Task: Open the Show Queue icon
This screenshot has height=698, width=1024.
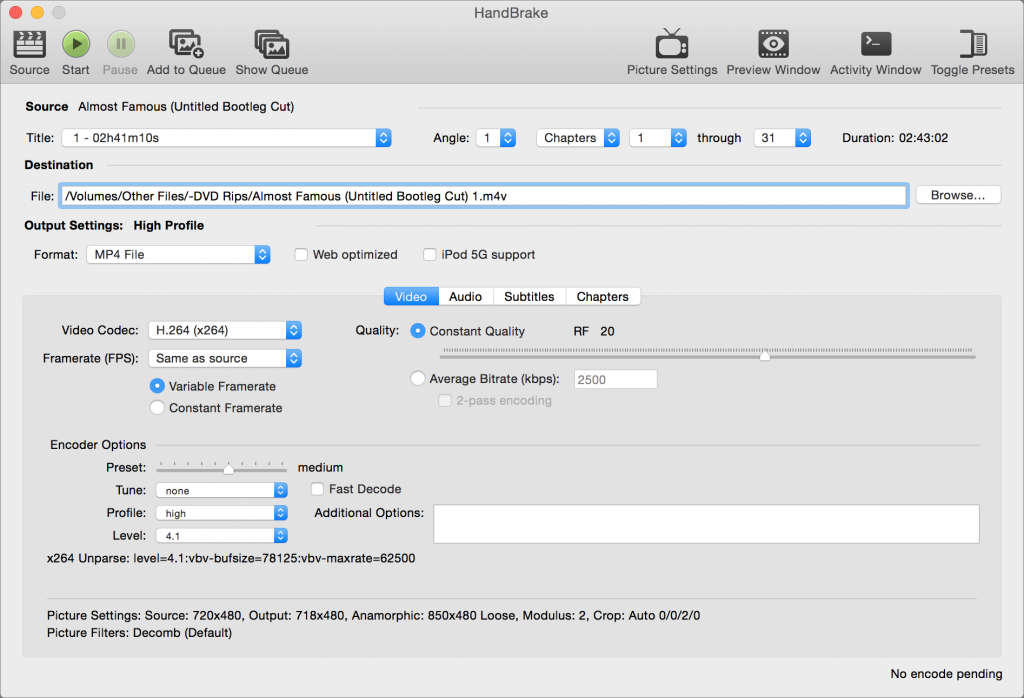Action: coord(271,45)
